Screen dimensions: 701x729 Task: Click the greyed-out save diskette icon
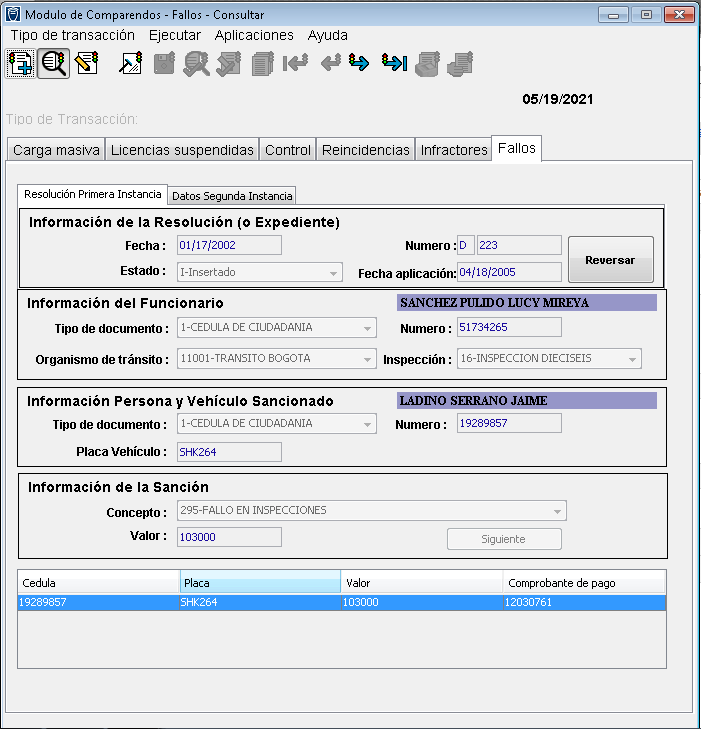coord(164,64)
